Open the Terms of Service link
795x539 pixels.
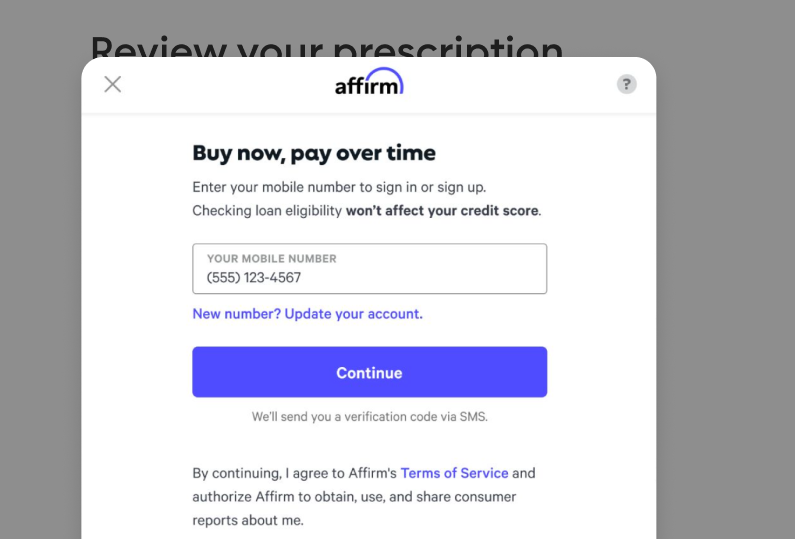point(454,473)
